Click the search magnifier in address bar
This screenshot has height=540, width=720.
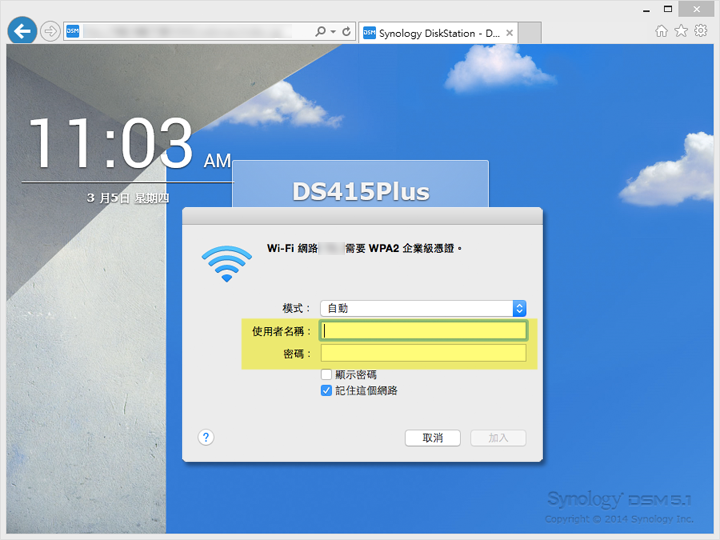click(x=321, y=31)
